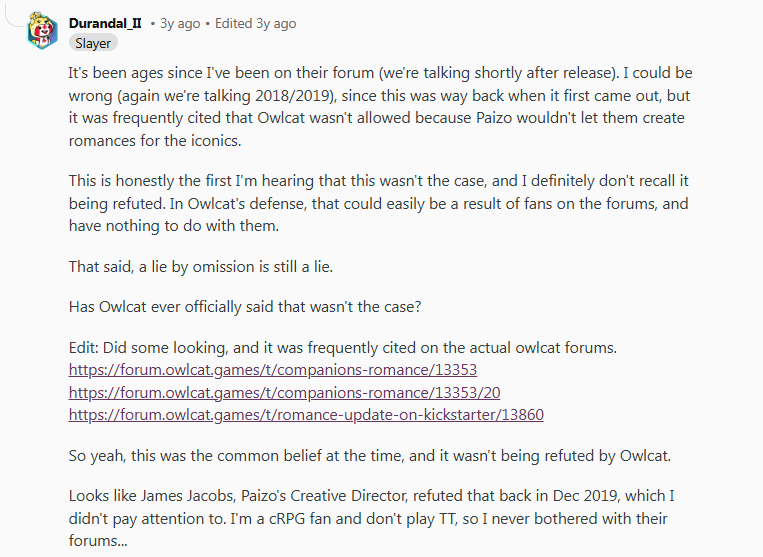Open the companions-romance/13353 forum link
Screen dimensions: 763x557
pyautogui.click(x=272, y=370)
